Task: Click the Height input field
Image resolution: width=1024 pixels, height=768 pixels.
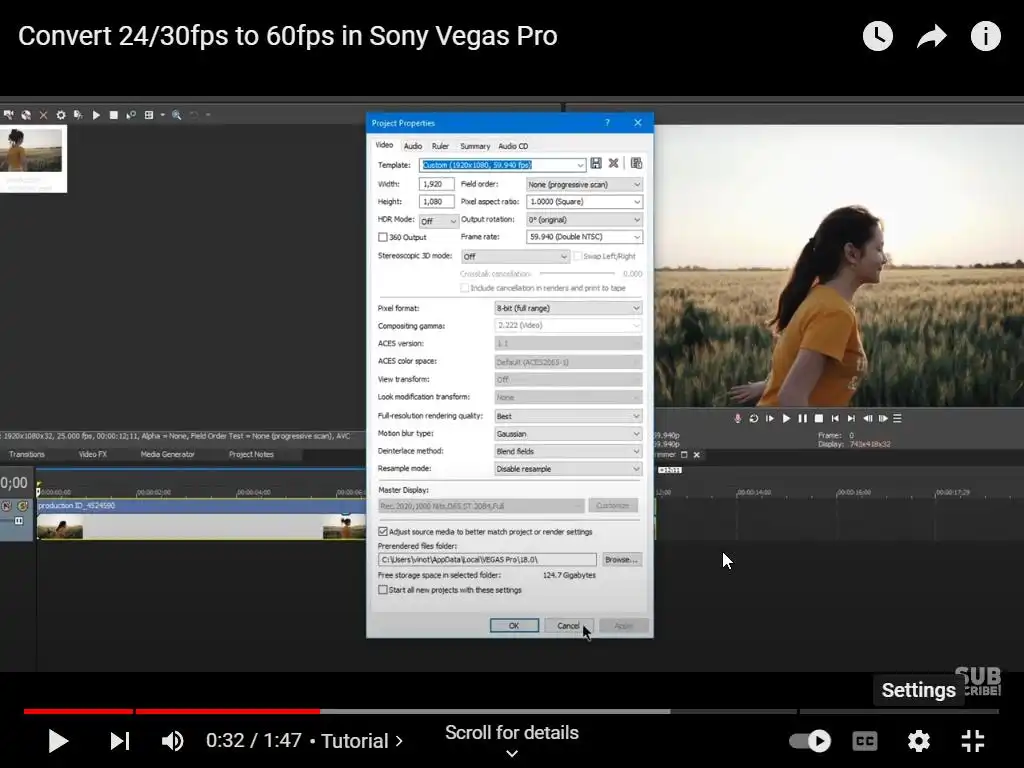Action: tap(436, 202)
